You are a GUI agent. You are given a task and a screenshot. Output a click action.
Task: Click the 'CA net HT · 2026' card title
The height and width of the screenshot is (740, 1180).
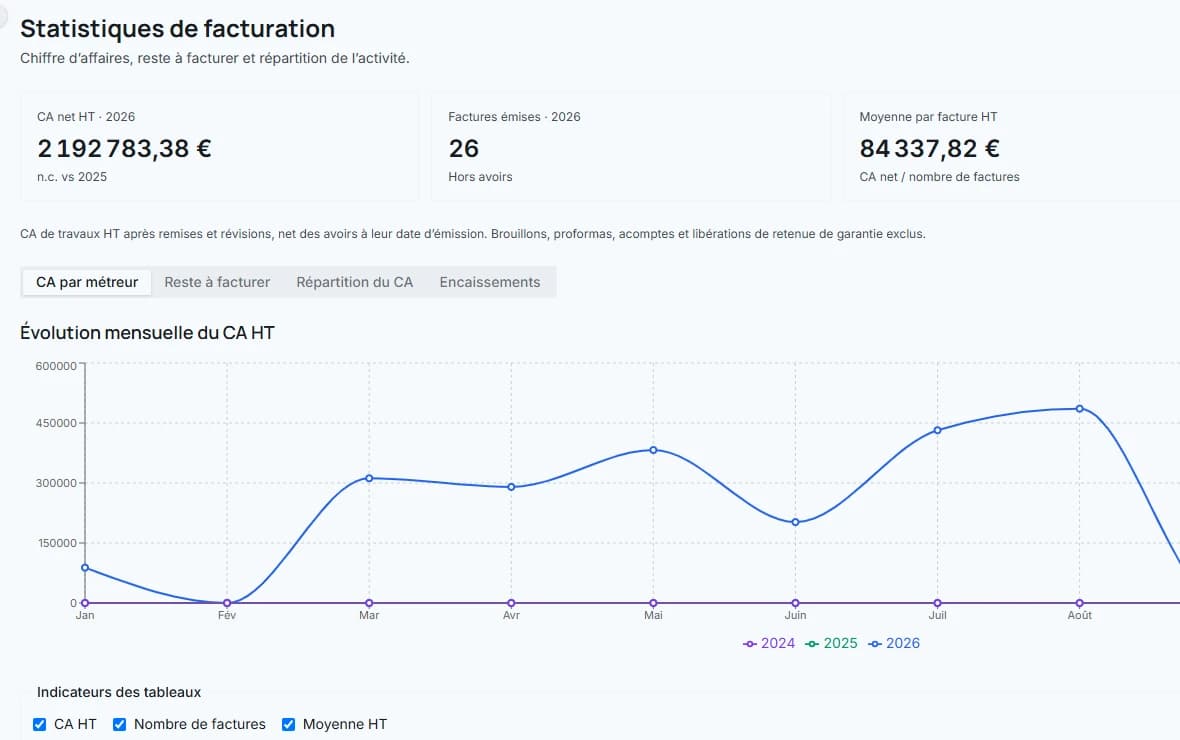coord(86,117)
